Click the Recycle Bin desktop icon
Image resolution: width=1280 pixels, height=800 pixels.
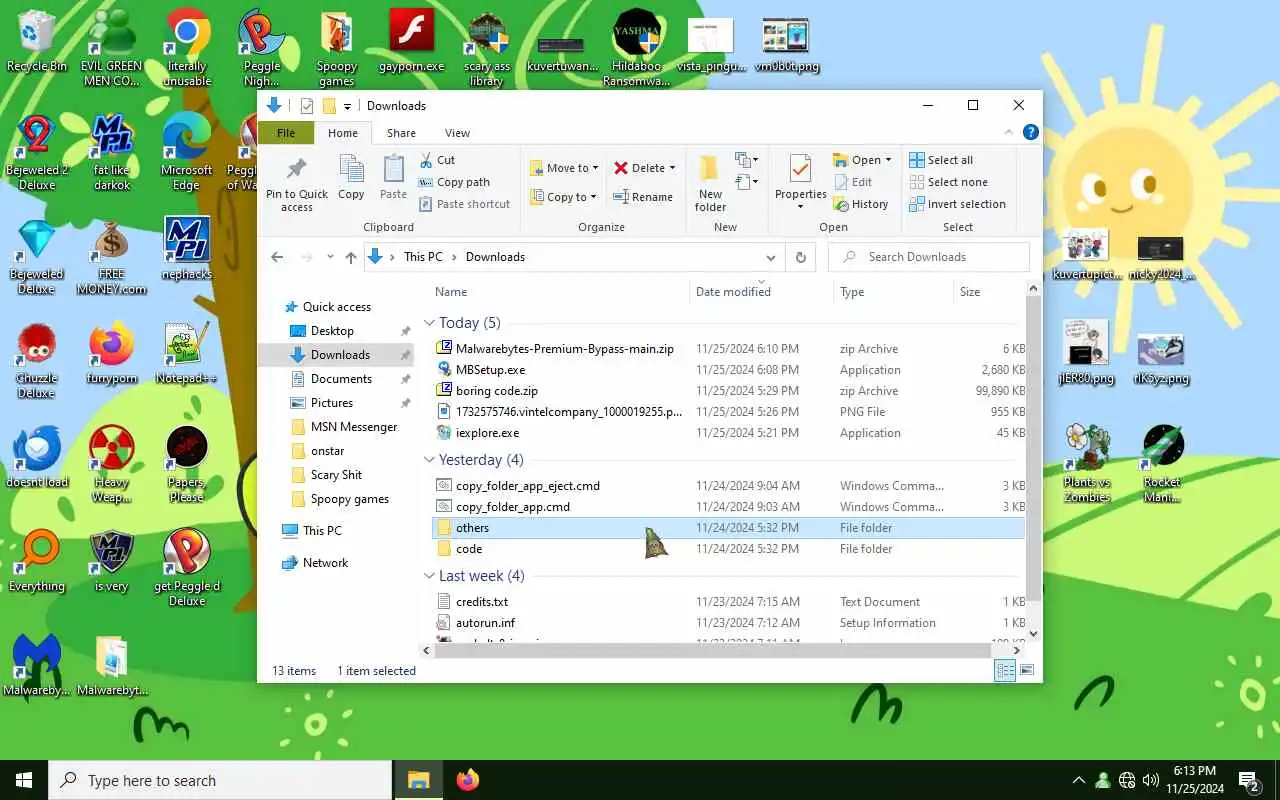(36, 41)
